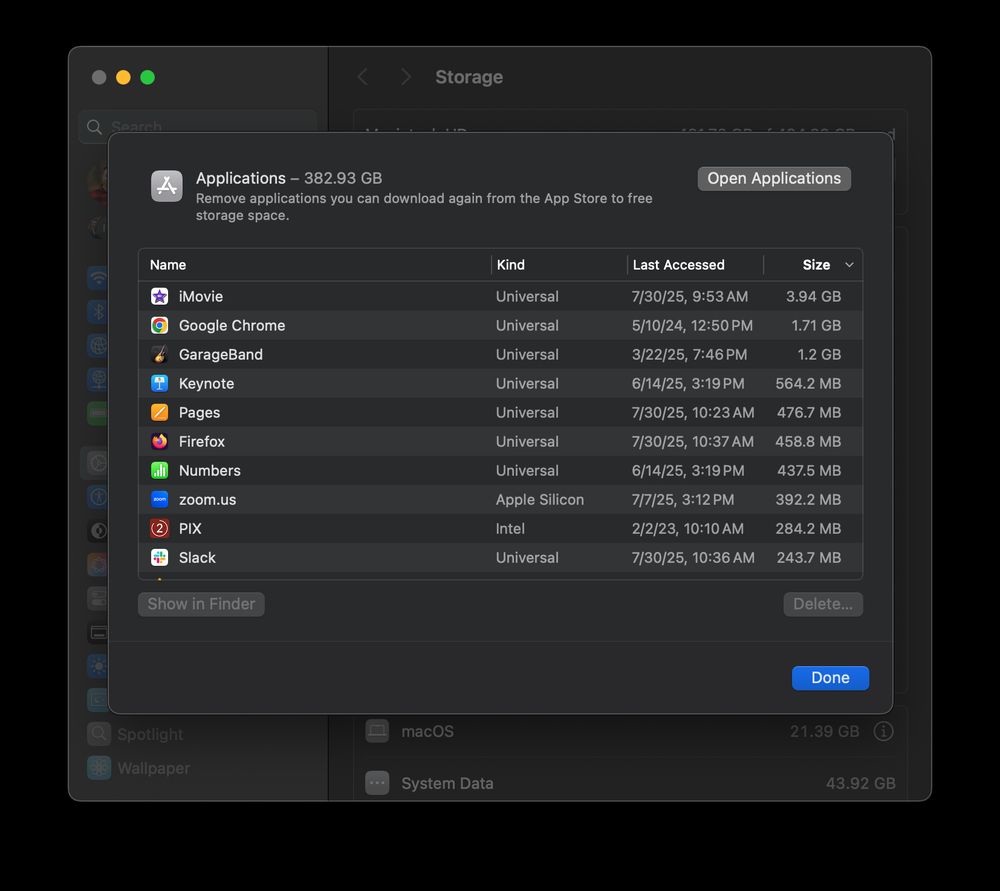Toggle sort order with Size column chevron

click(849, 265)
